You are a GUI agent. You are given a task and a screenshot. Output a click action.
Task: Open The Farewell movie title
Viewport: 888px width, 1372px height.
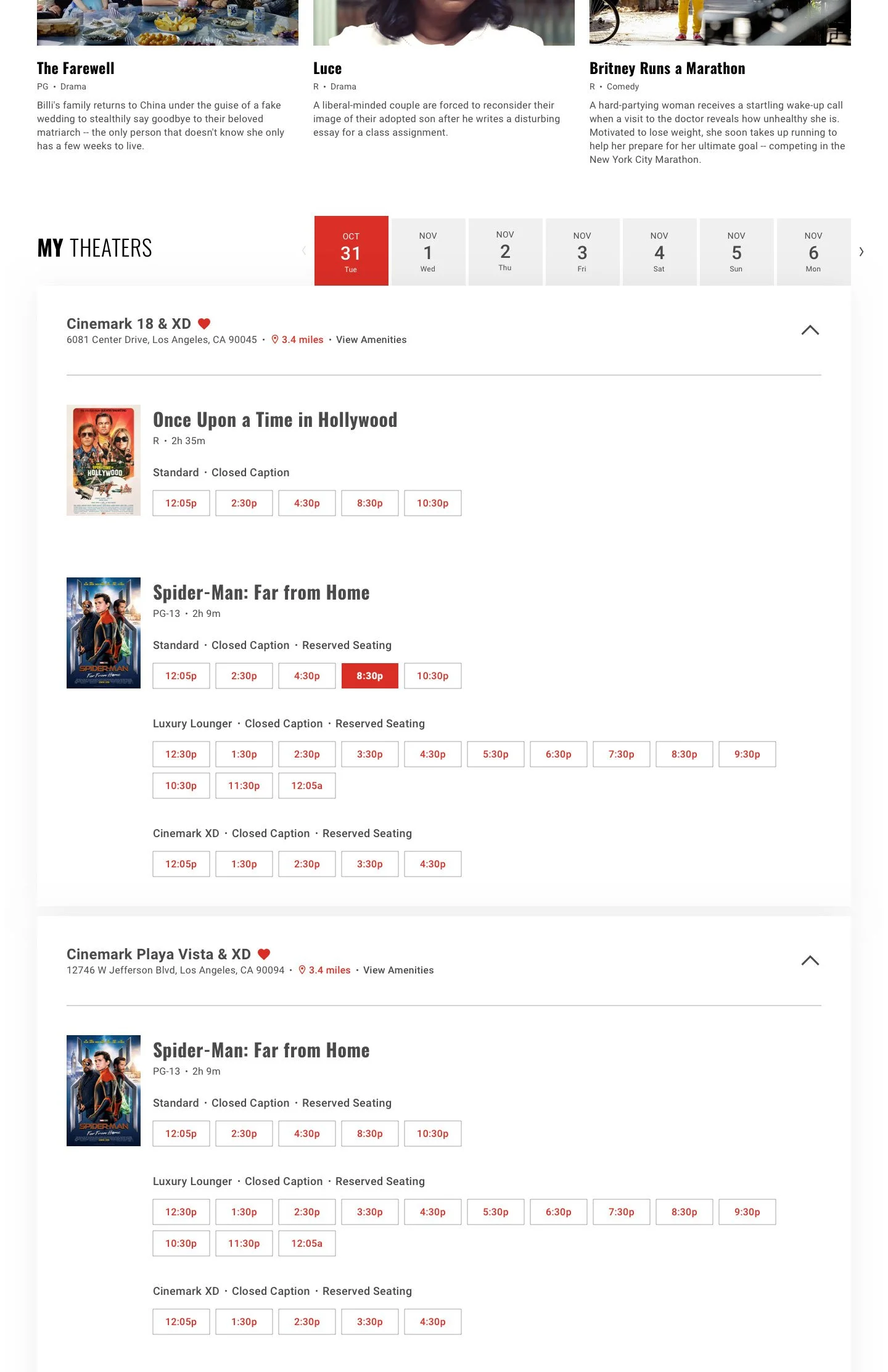76,68
